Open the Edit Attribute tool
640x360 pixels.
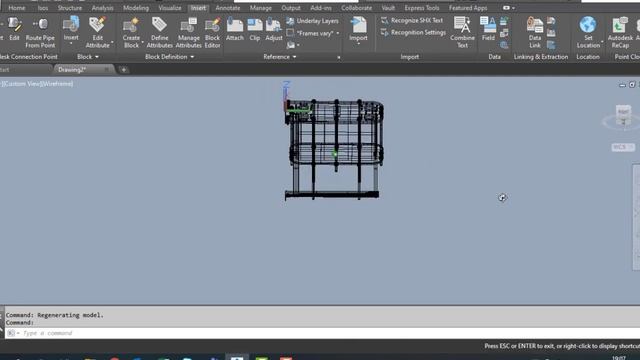pos(98,33)
